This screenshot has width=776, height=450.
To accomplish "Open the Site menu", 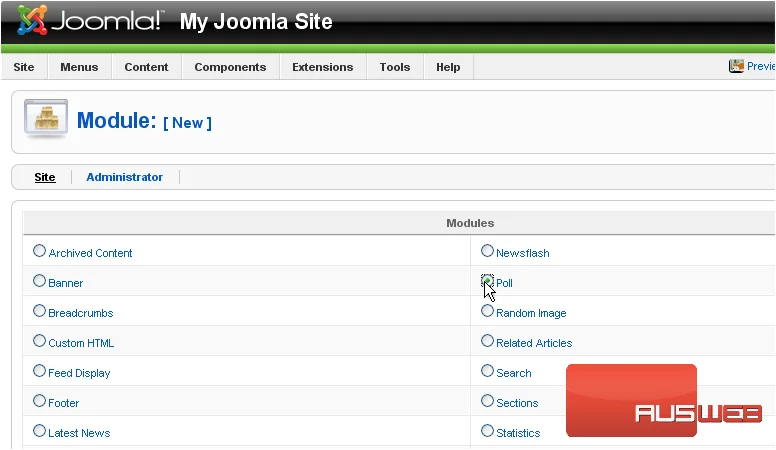I will (24, 67).
